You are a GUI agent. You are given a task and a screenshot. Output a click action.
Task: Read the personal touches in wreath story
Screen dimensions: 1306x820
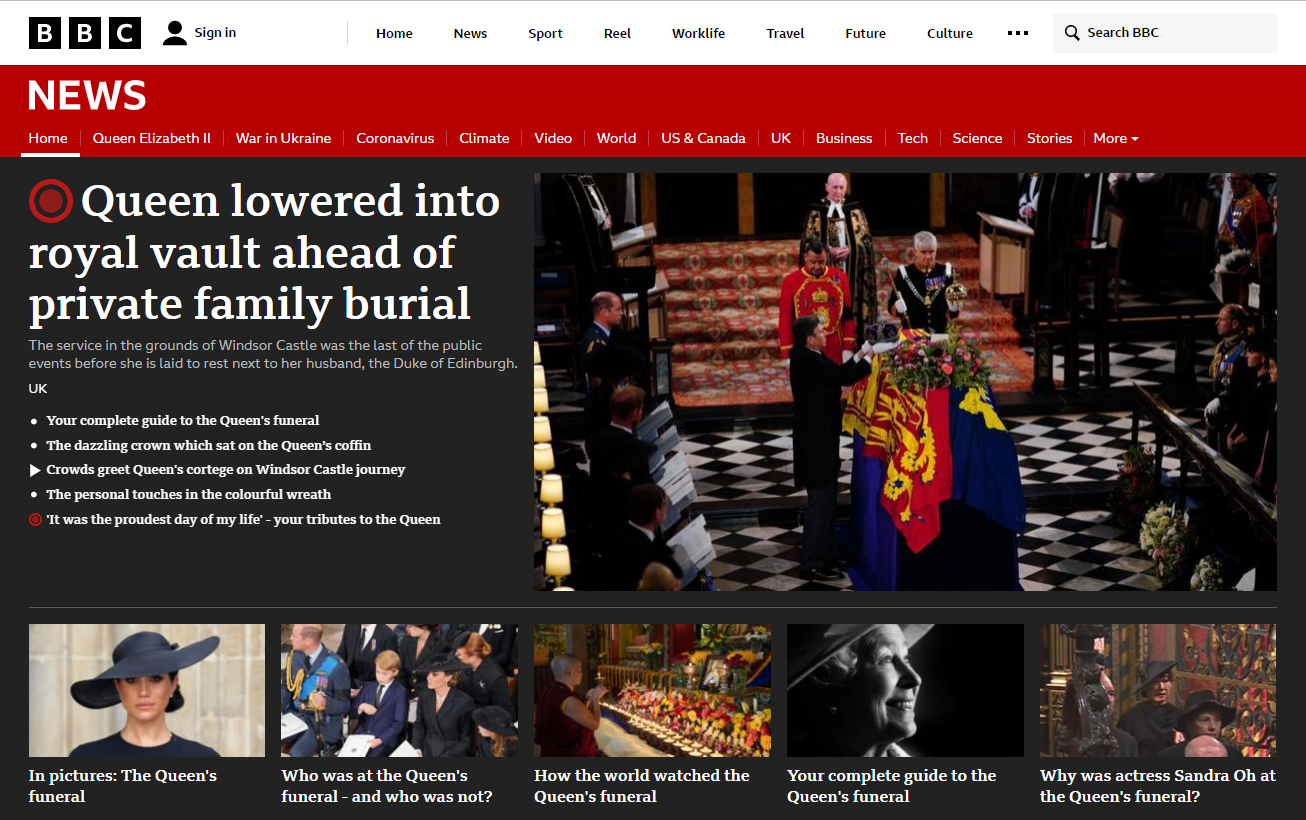click(188, 494)
